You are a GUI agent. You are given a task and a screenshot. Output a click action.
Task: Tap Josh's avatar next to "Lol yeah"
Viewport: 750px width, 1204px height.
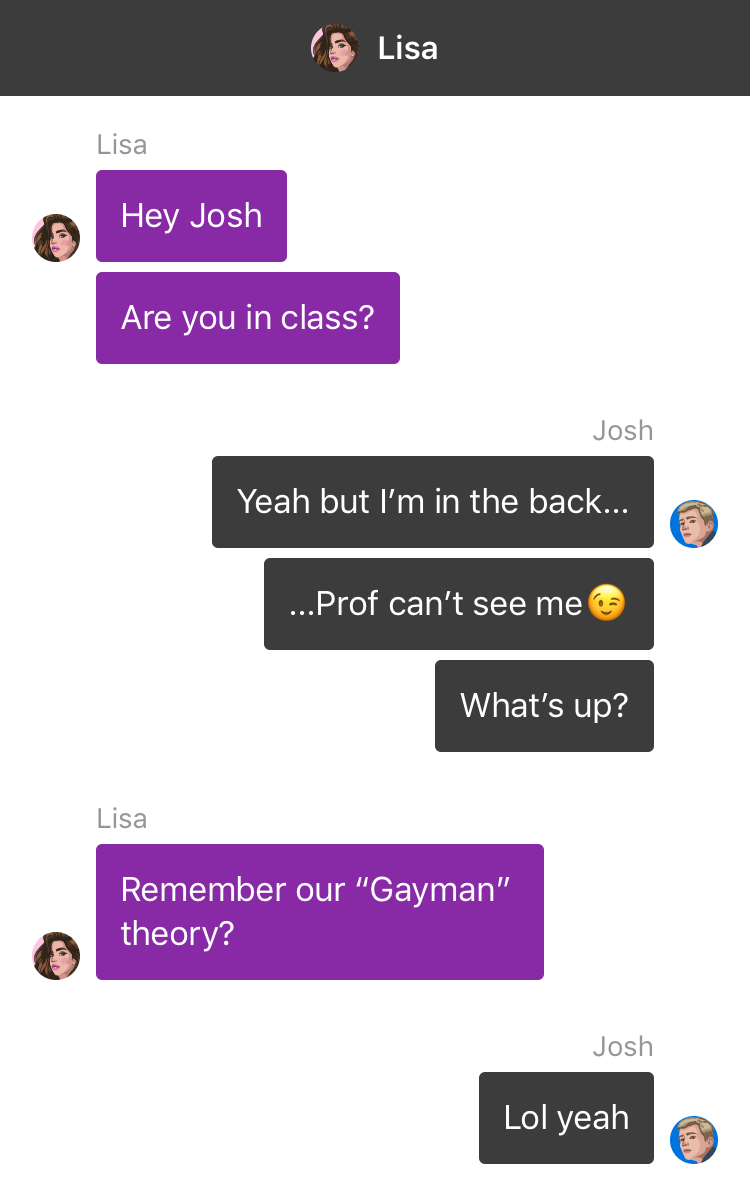(x=694, y=1140)
